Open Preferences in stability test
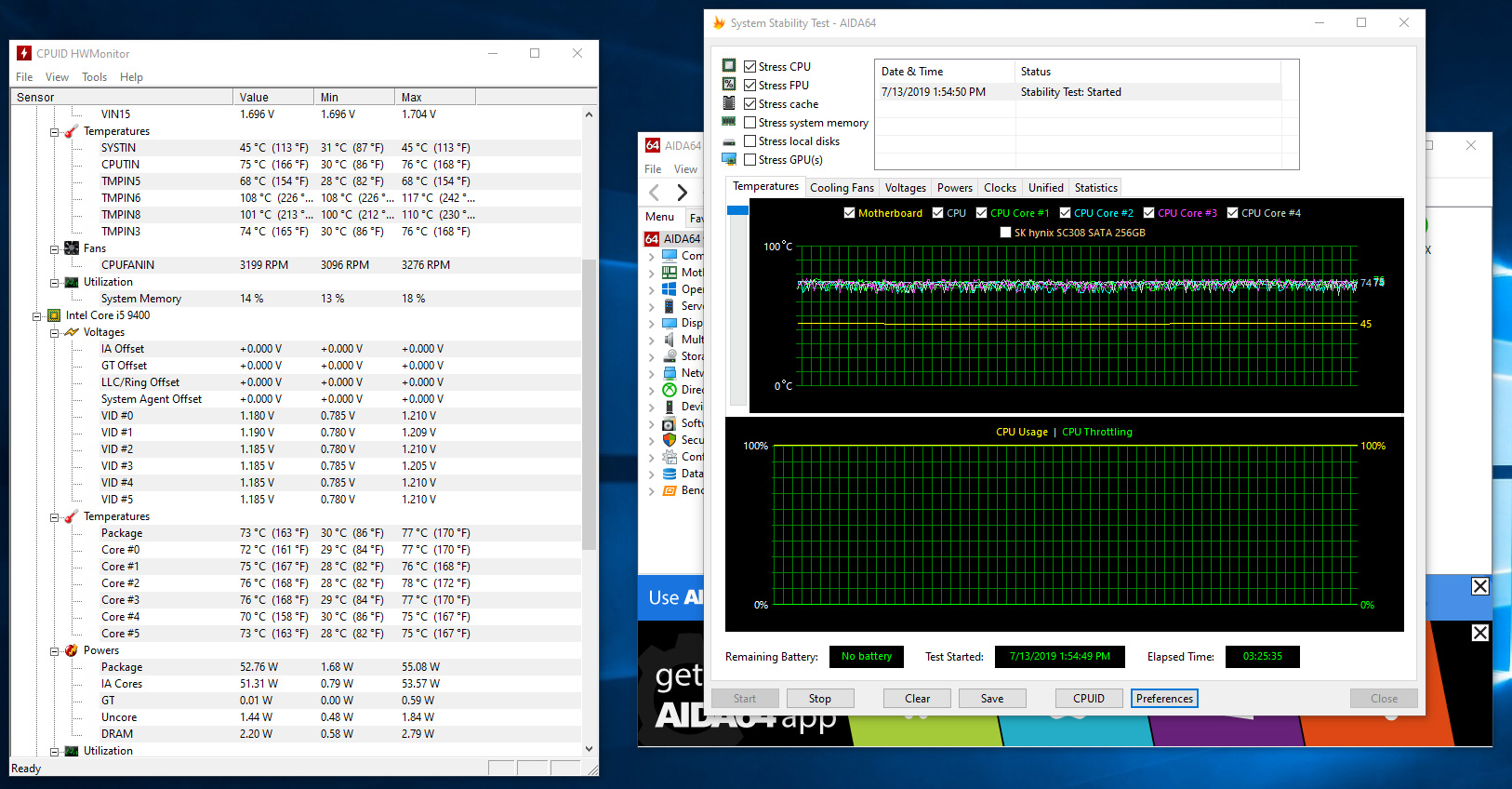Viewport: 1512px width, 789px height. click(x=1164, y=699)
